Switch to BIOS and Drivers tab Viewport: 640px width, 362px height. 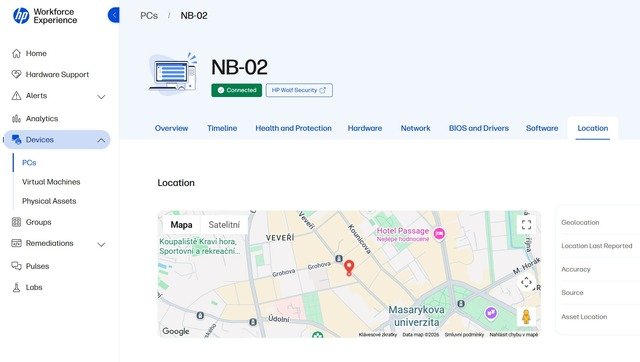tap(479, 128)
